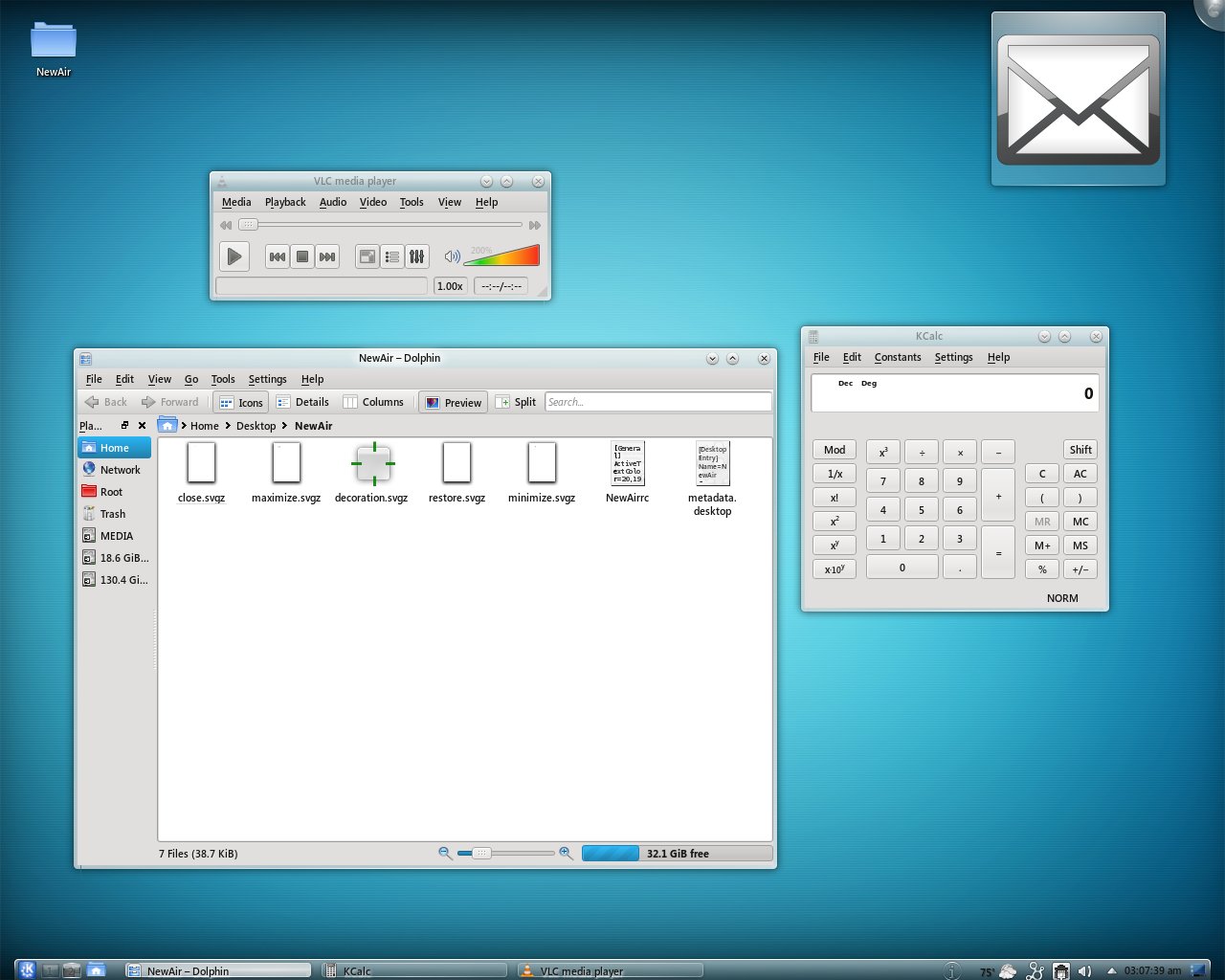Select metadata.desktop file icon

click(712, 463)
